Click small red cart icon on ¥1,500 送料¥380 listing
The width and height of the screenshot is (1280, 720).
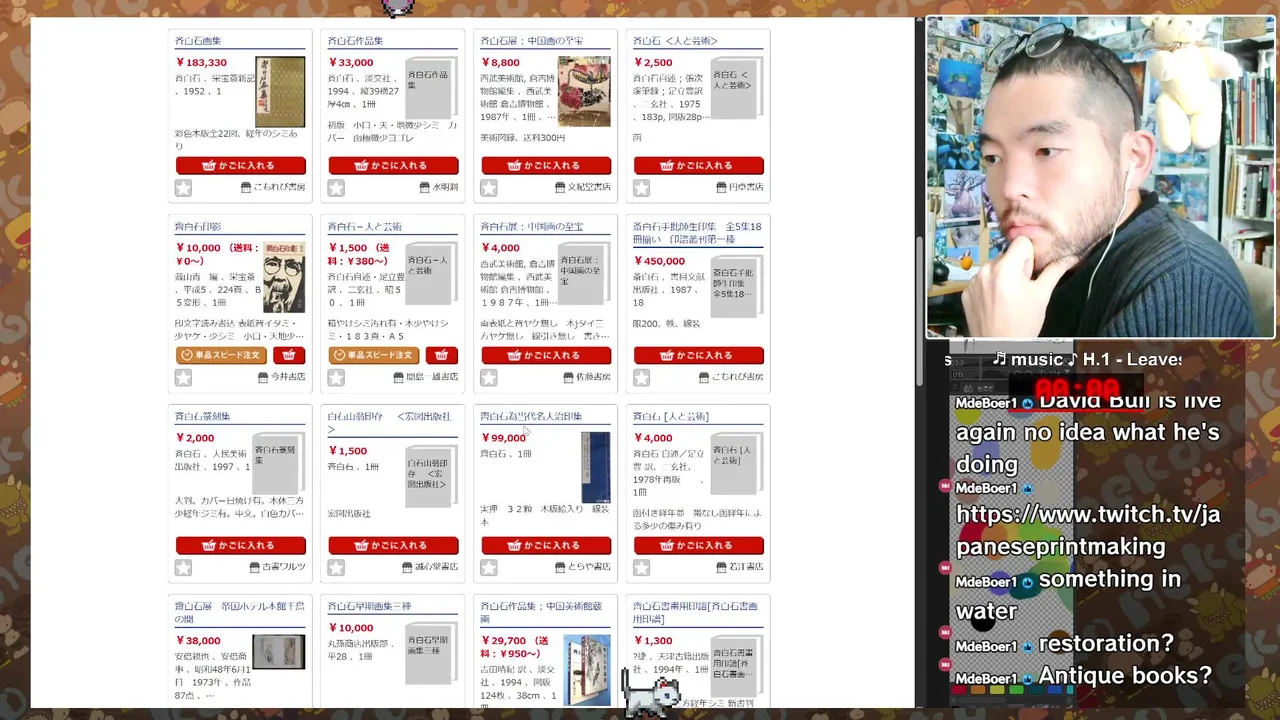(x=442, y=355)
